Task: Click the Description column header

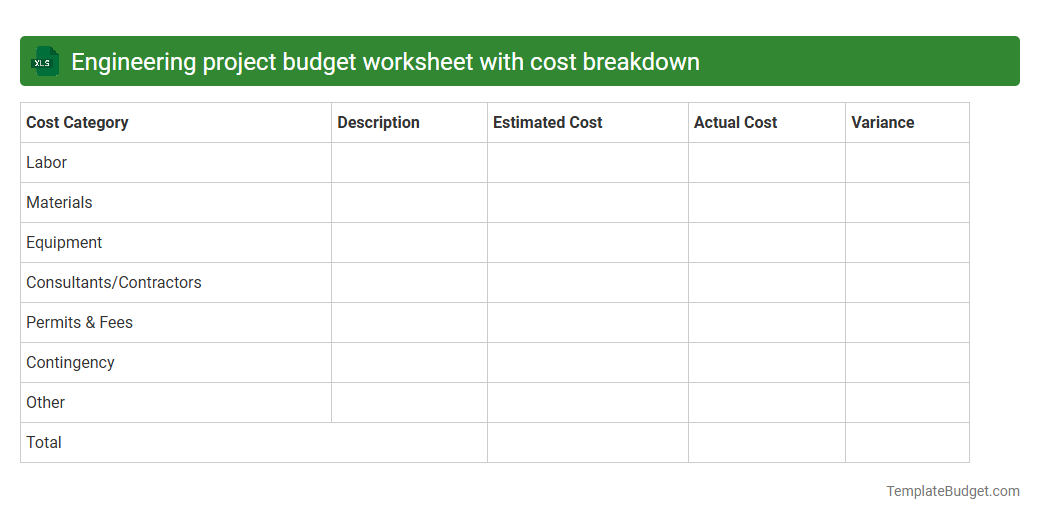Action: point(409,123)
